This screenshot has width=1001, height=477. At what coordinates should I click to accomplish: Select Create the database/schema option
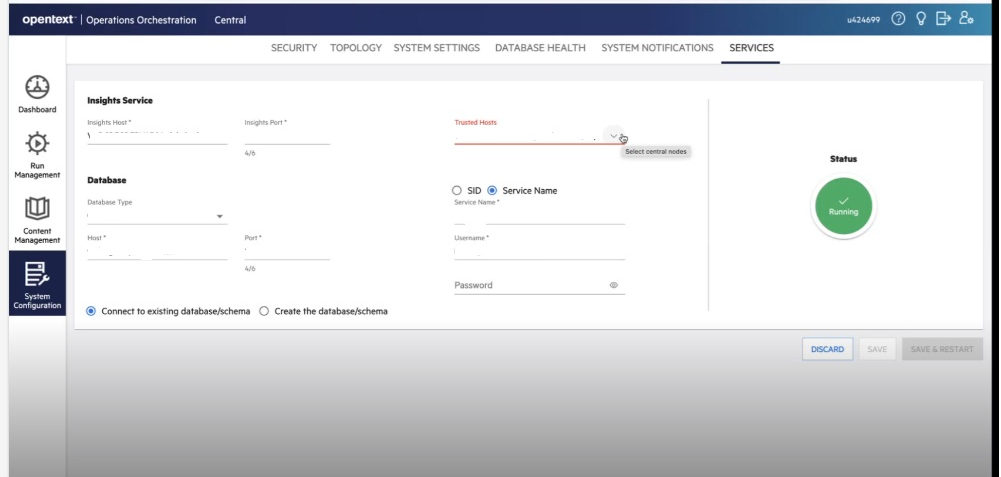point(264,311)
